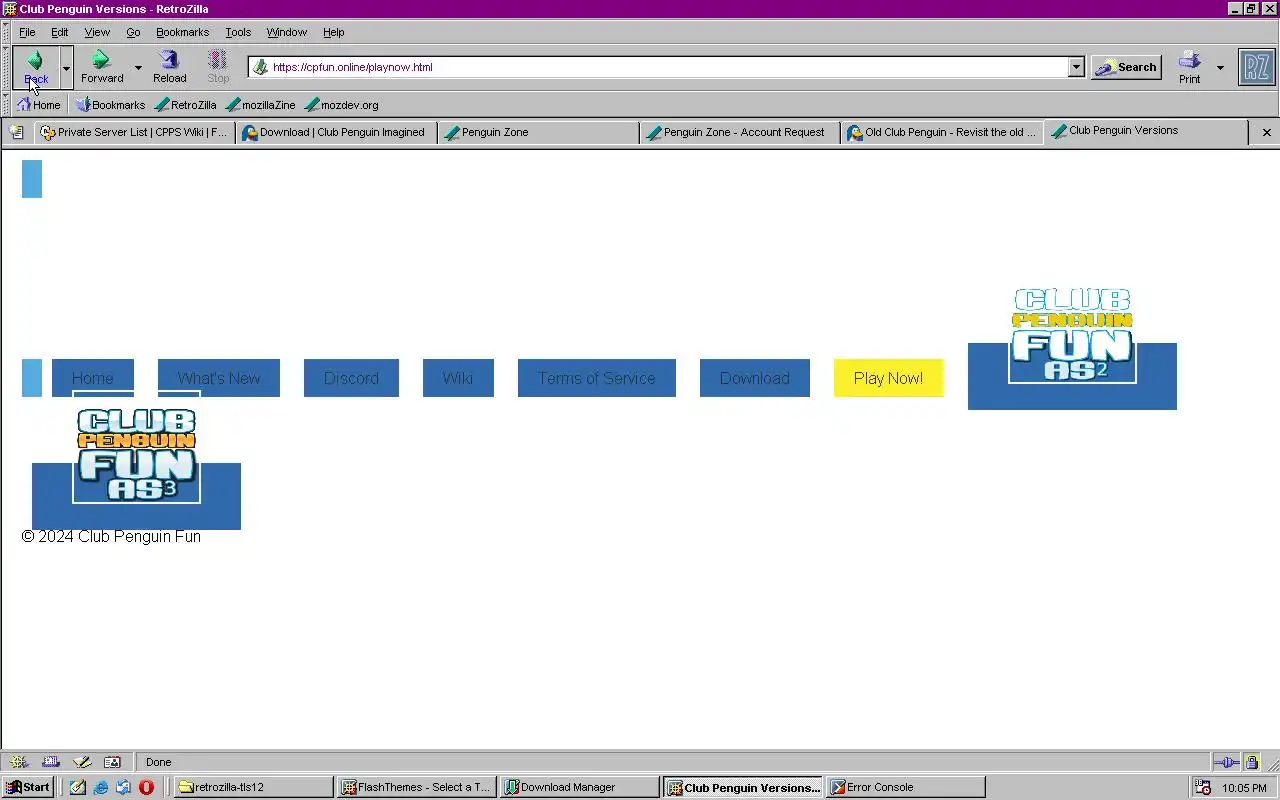Image resolution: width=1280 pixels, height=800 pixels.
Task: Reload the current page
Action: [x=169, y=67]
